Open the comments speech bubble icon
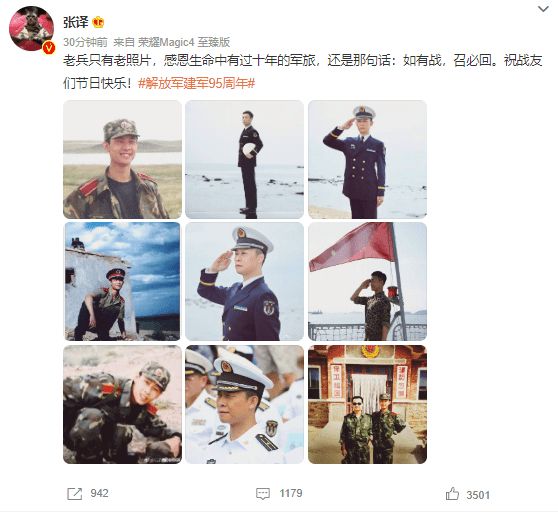558x512 pixels. 263,493
